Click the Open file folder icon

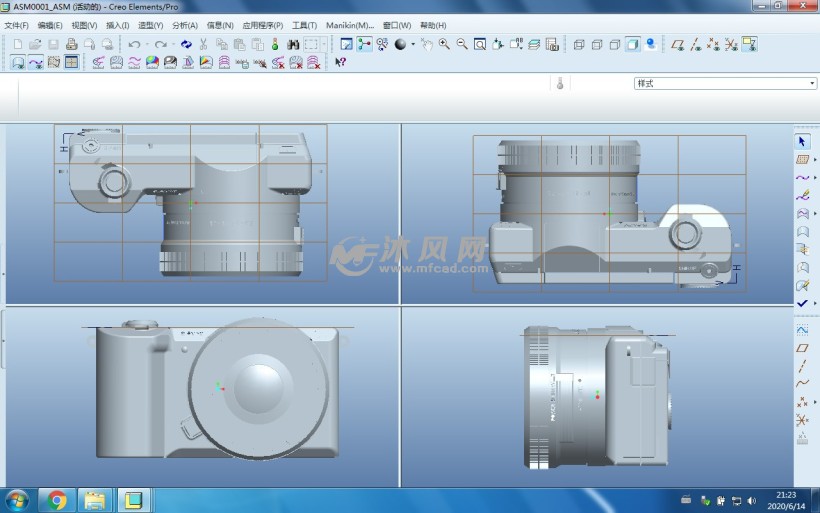(x=35, y=44)
